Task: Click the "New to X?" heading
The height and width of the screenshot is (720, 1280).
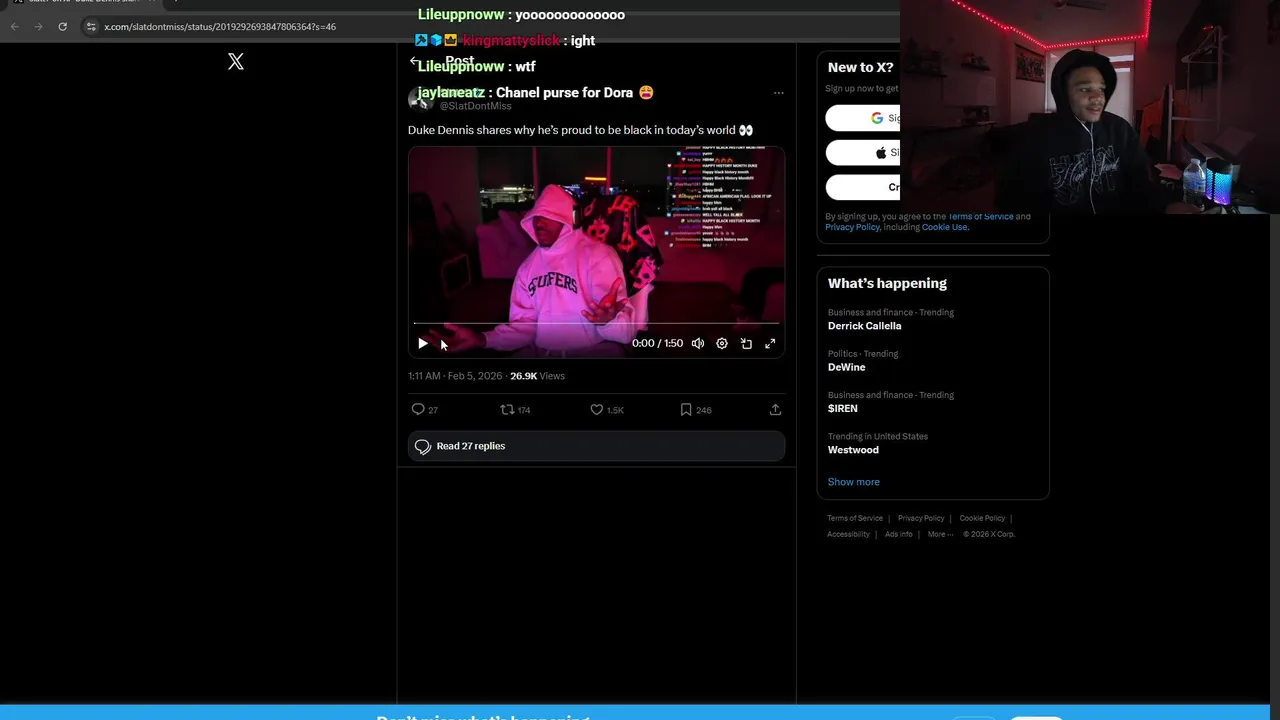Action: click(x=860, y=67)
